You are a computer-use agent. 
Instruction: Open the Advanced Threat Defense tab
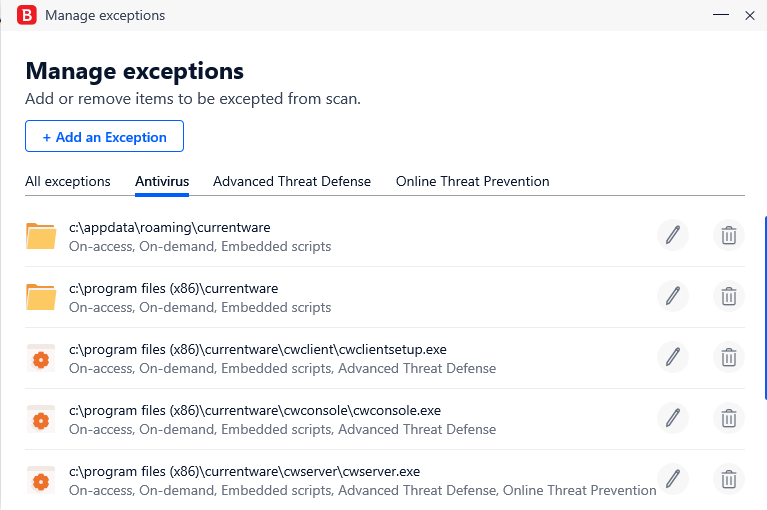click(x=292, y=181)
